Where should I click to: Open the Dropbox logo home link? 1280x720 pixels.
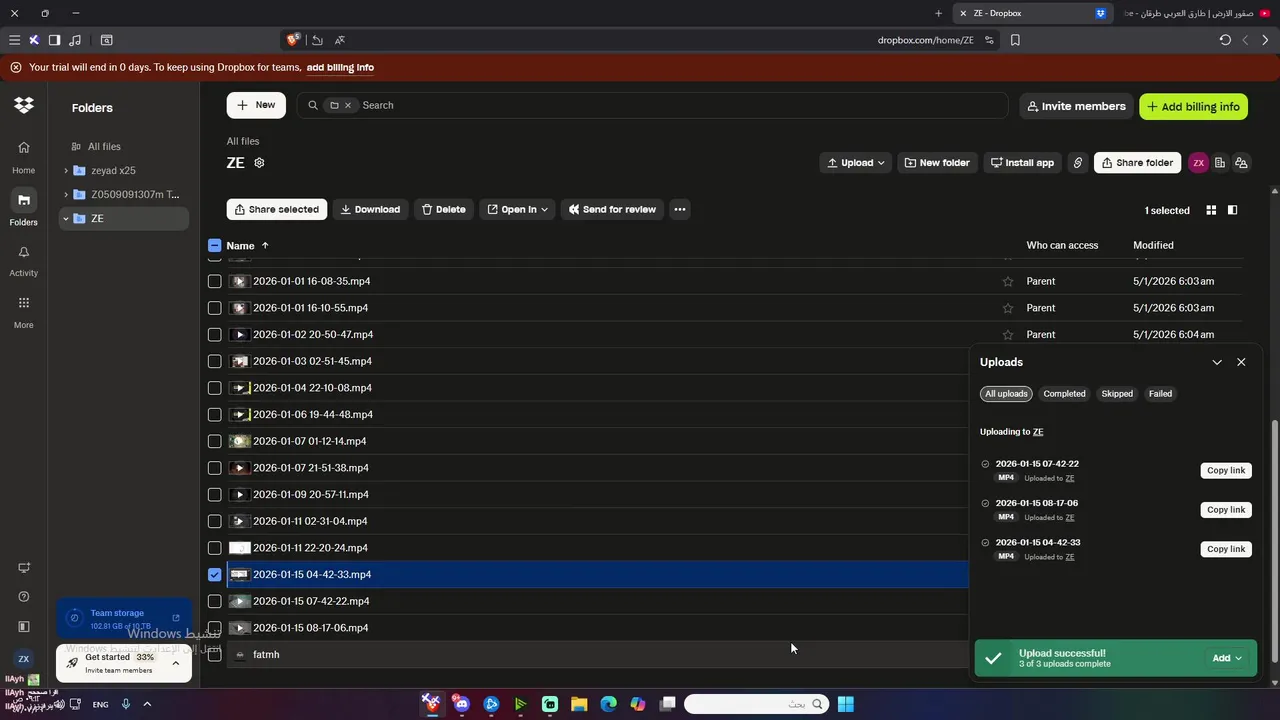pyautogui.click(x=24, y=105)
